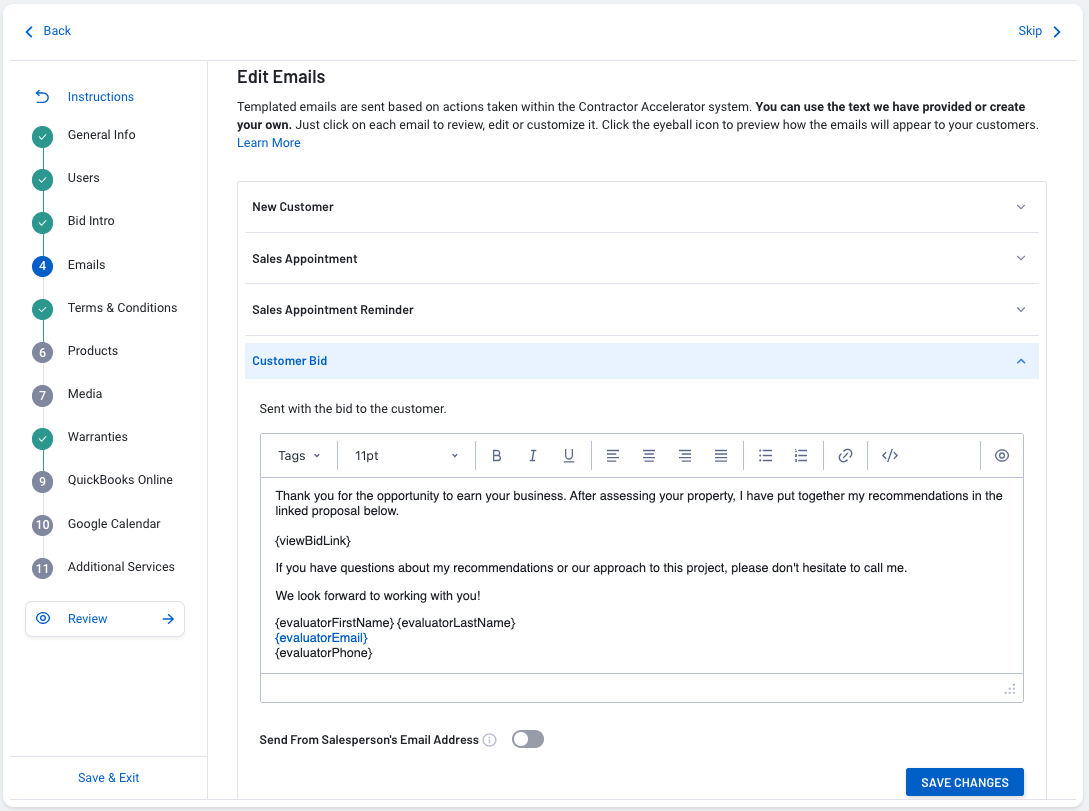Open the Instructions link

click(x=101, y=97)
